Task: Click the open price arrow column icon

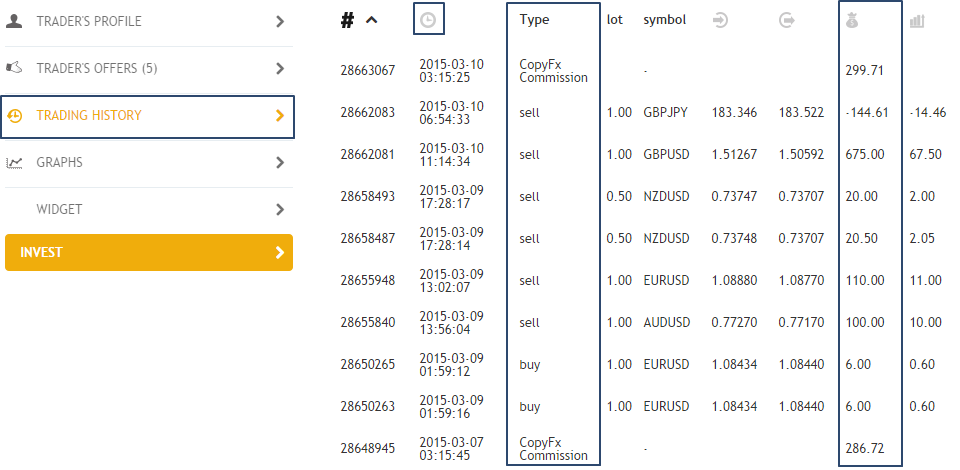Action: (x=720, y=21)
